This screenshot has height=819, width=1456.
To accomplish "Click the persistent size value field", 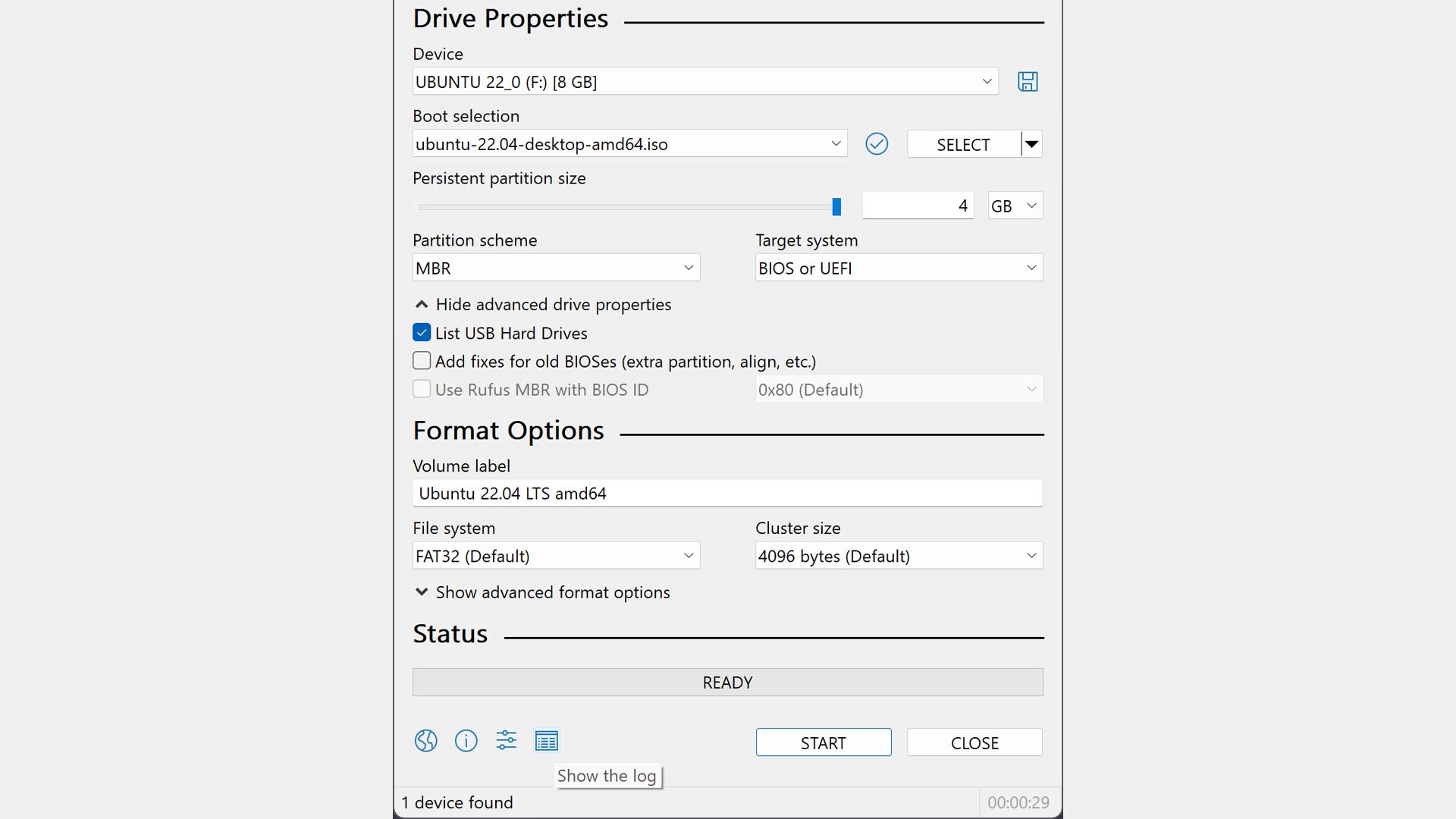I will pos(918,206).
